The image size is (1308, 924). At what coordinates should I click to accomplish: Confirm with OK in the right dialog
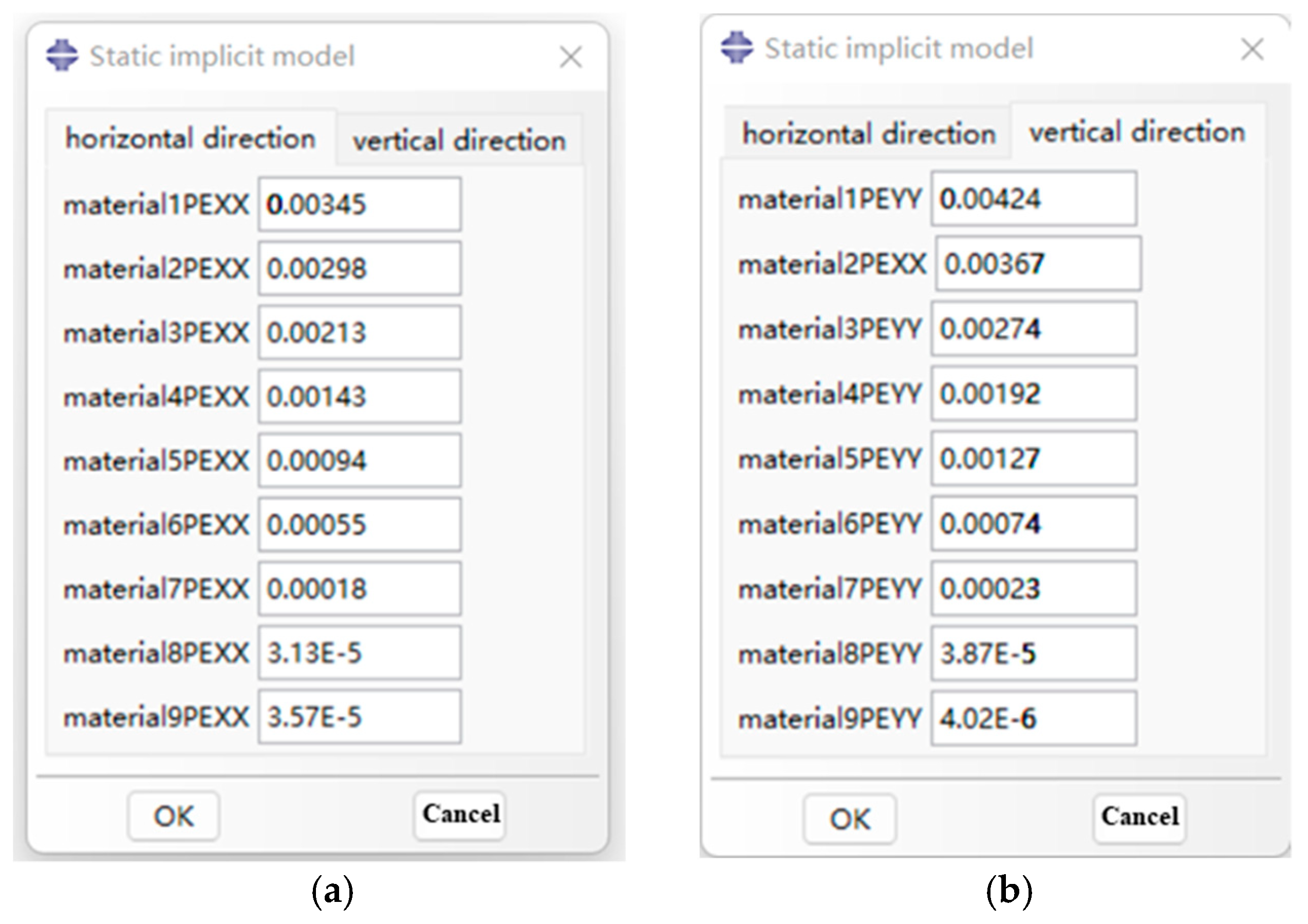pos(849,819)
